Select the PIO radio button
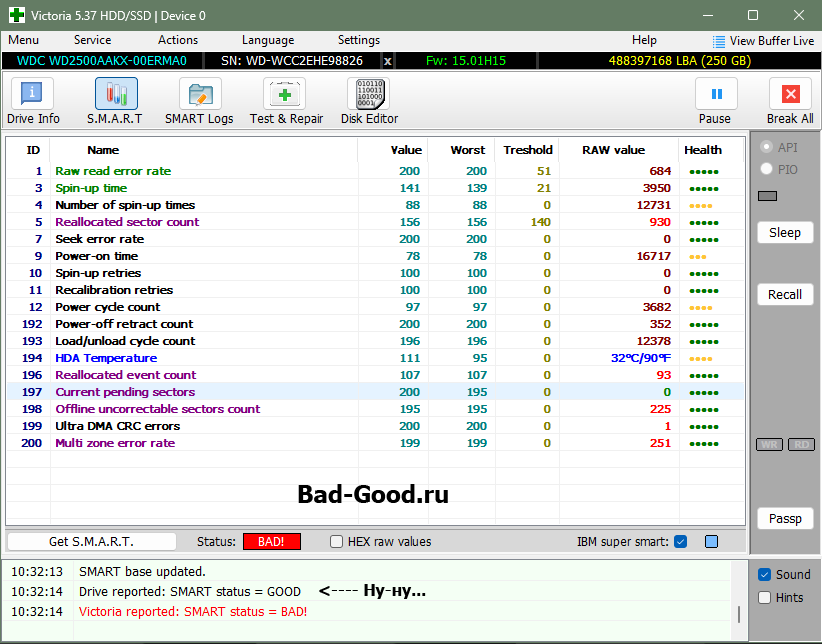This screenshot has height=644, width=822. pos(767,169)
